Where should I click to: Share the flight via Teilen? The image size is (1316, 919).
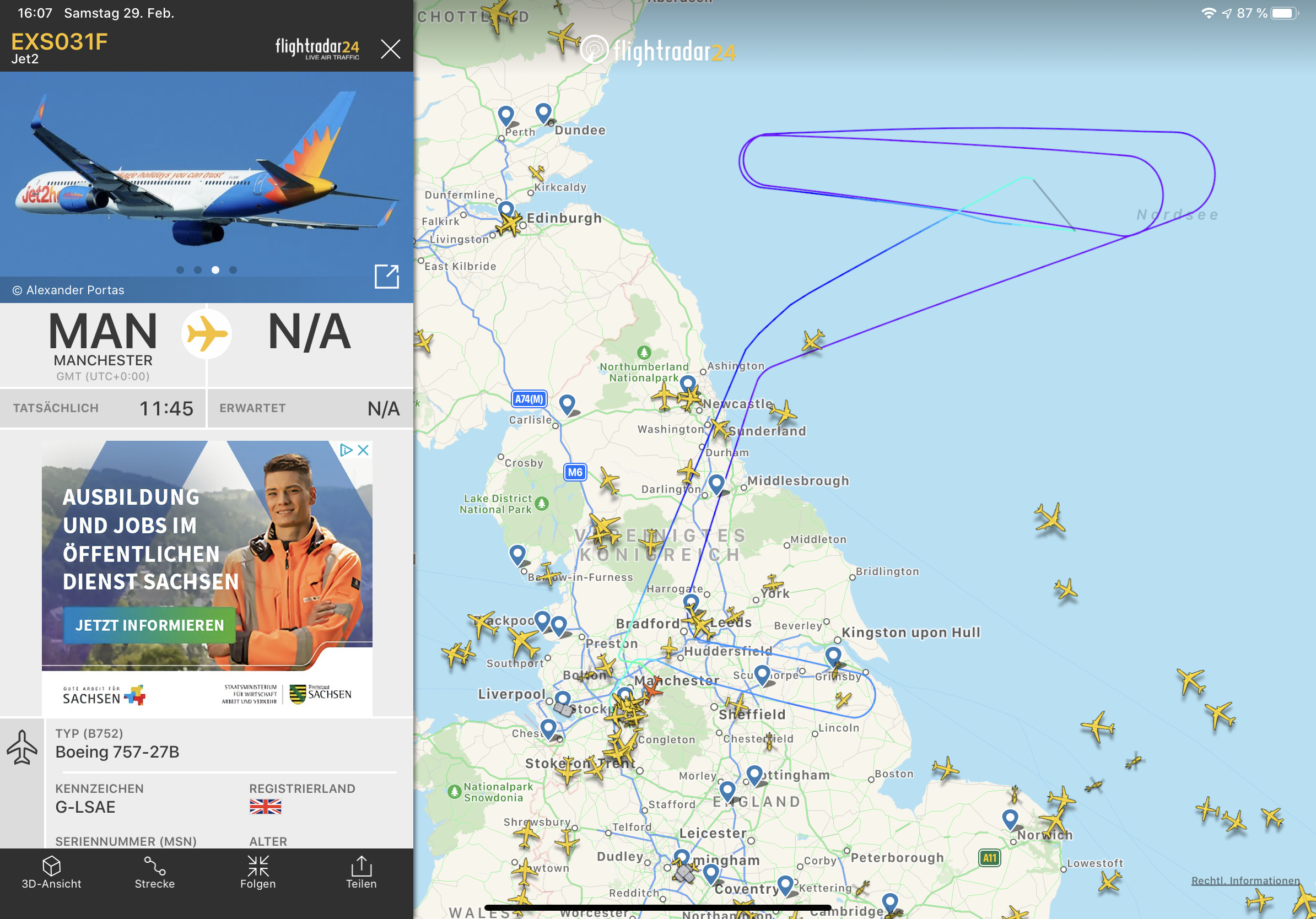(361, 873)
